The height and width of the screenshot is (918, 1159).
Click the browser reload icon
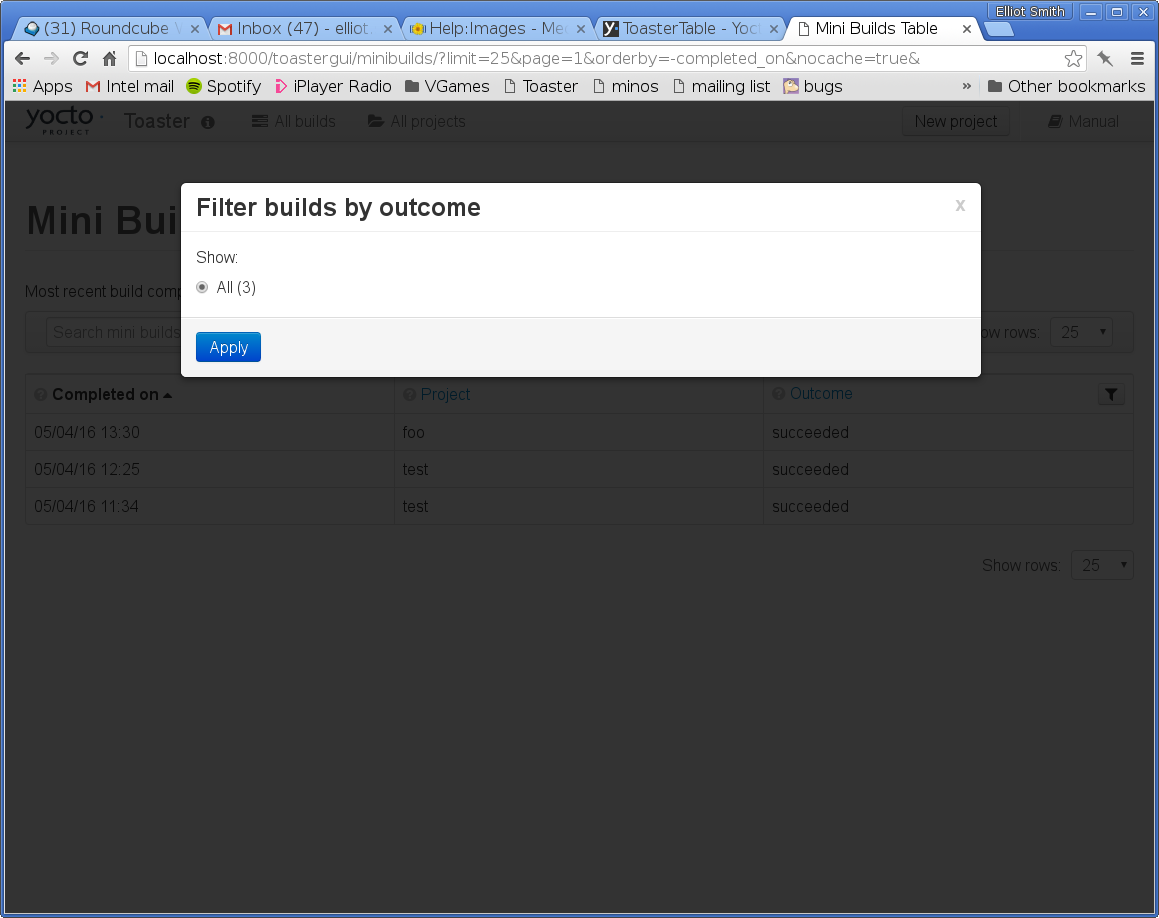(81, 59)
